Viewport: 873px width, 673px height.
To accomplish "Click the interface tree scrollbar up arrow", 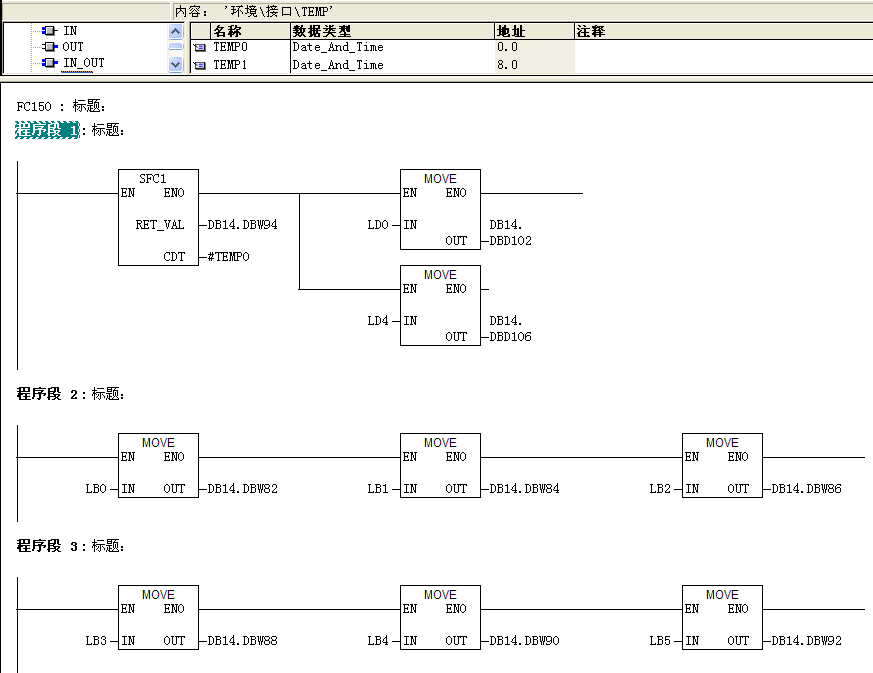I will pyautogui.click(x=176, y=30).
